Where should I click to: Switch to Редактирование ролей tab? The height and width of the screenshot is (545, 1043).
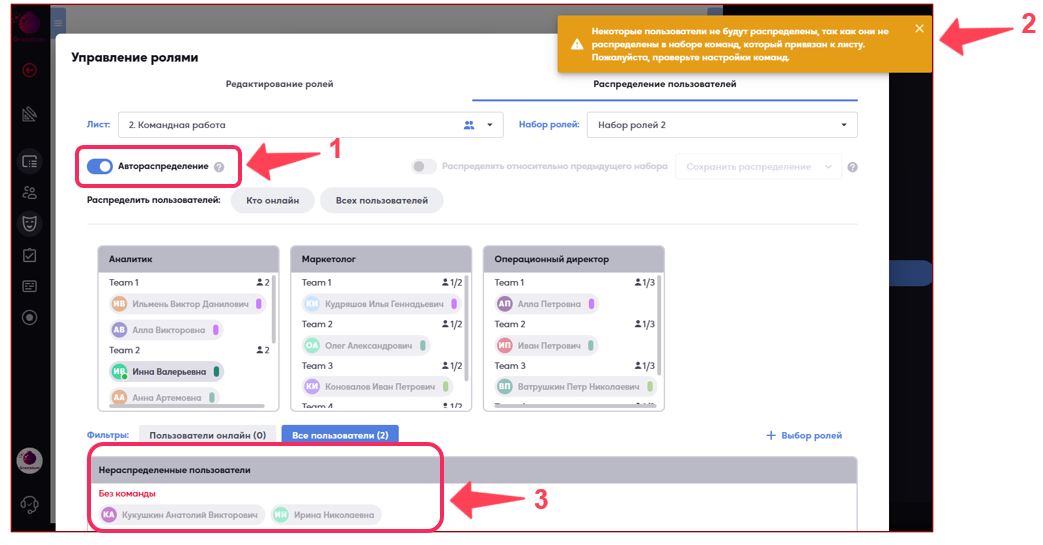(279, 84)
